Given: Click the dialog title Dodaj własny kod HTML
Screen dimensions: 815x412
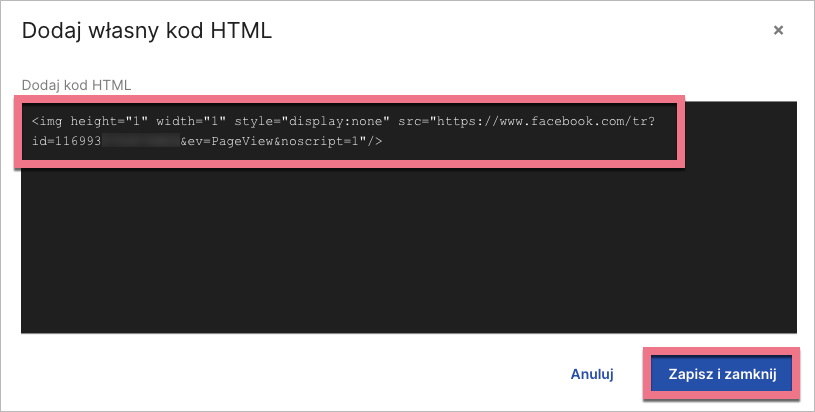Looking at the screenshot, I should coord(147,31).
